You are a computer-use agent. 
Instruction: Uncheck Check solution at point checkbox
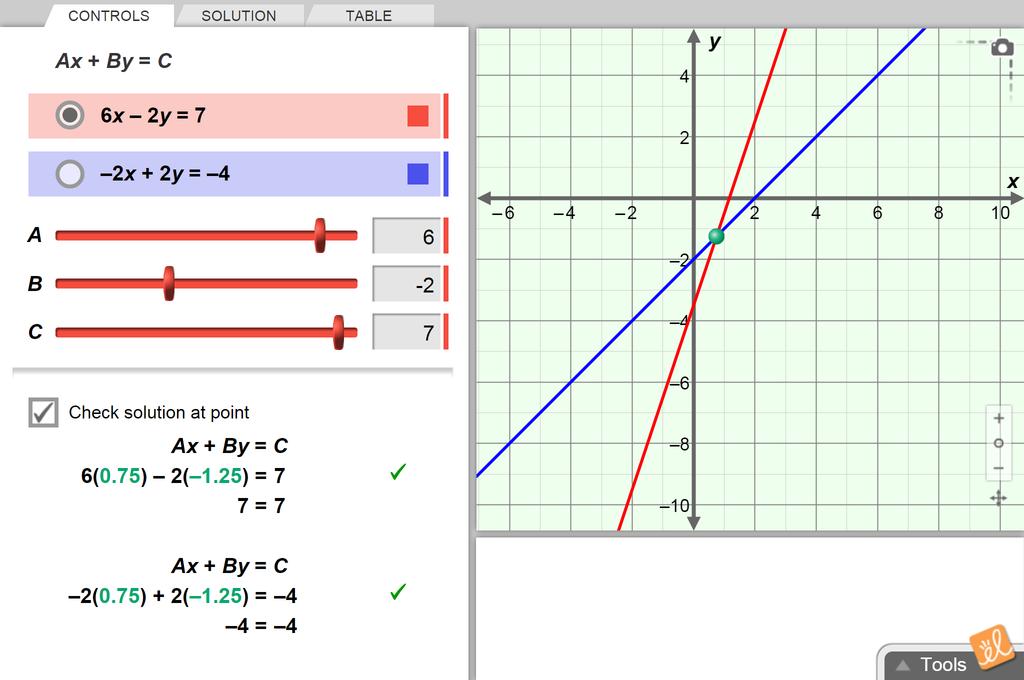43,412
